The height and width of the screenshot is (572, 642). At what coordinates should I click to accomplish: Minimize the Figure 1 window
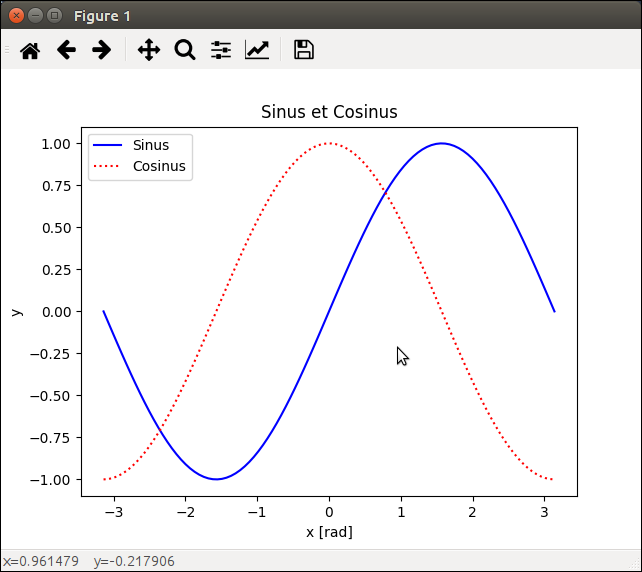[x=36, y=15]
